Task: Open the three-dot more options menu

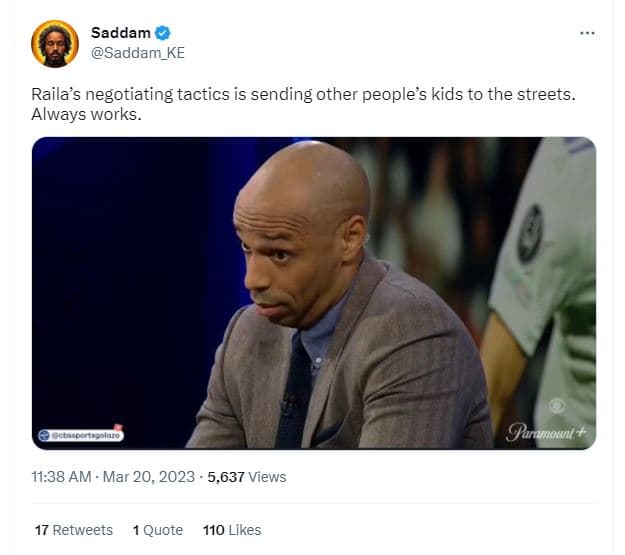Action: (587, 33)
